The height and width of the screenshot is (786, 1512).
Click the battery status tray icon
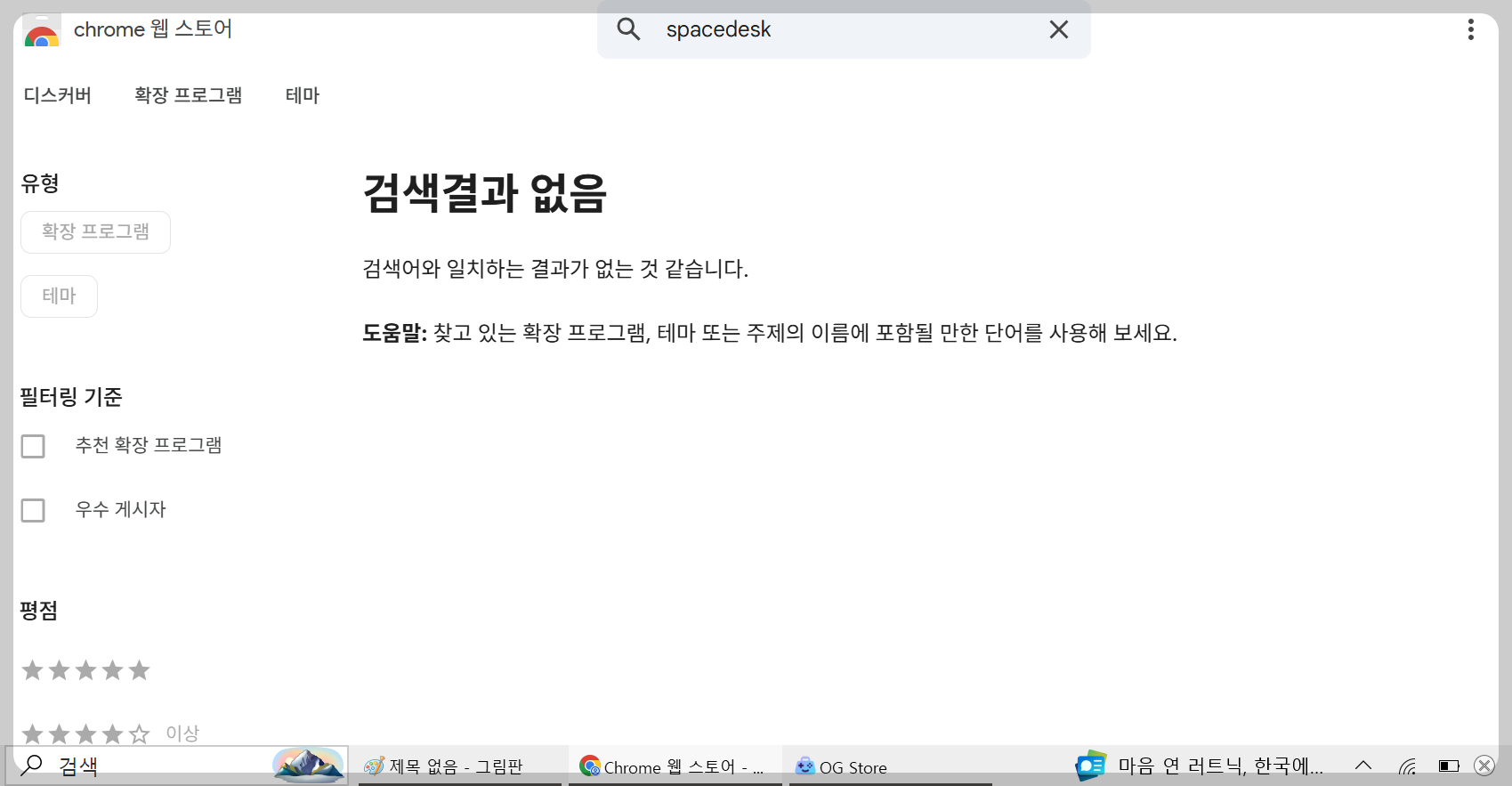(1449, 766)
